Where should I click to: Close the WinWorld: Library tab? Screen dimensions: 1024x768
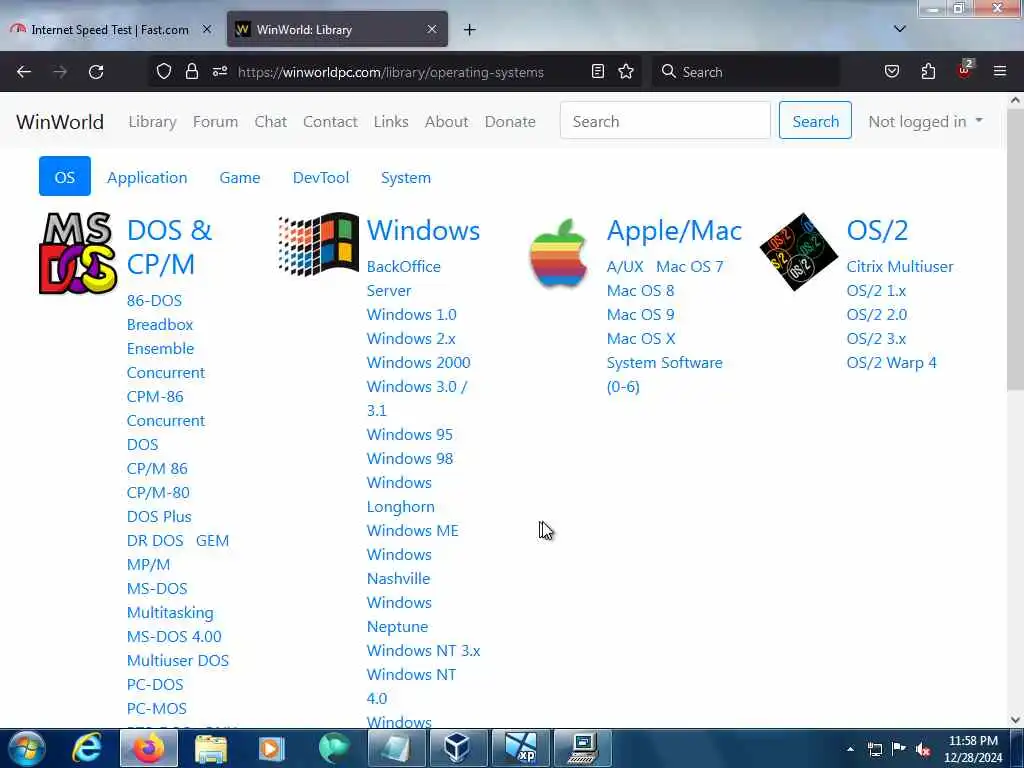coord(432,29)
